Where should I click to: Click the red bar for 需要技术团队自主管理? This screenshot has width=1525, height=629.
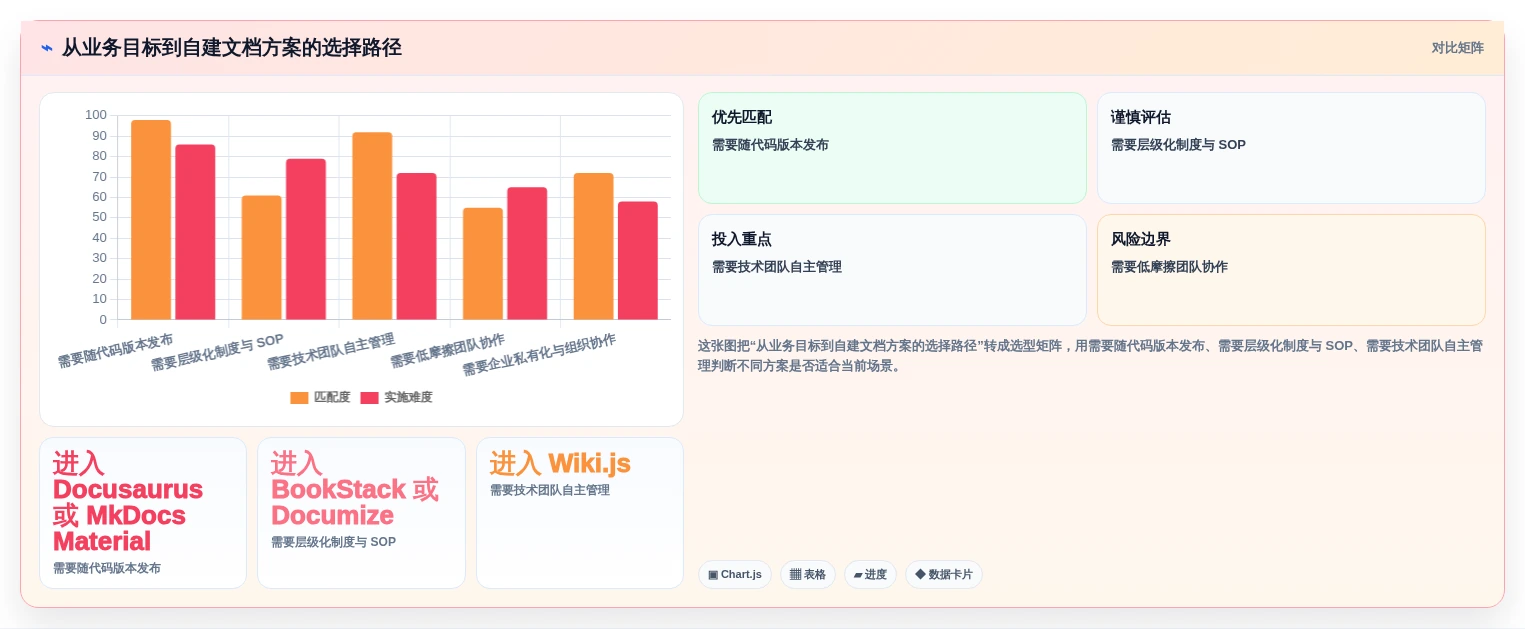pos(416,246)
